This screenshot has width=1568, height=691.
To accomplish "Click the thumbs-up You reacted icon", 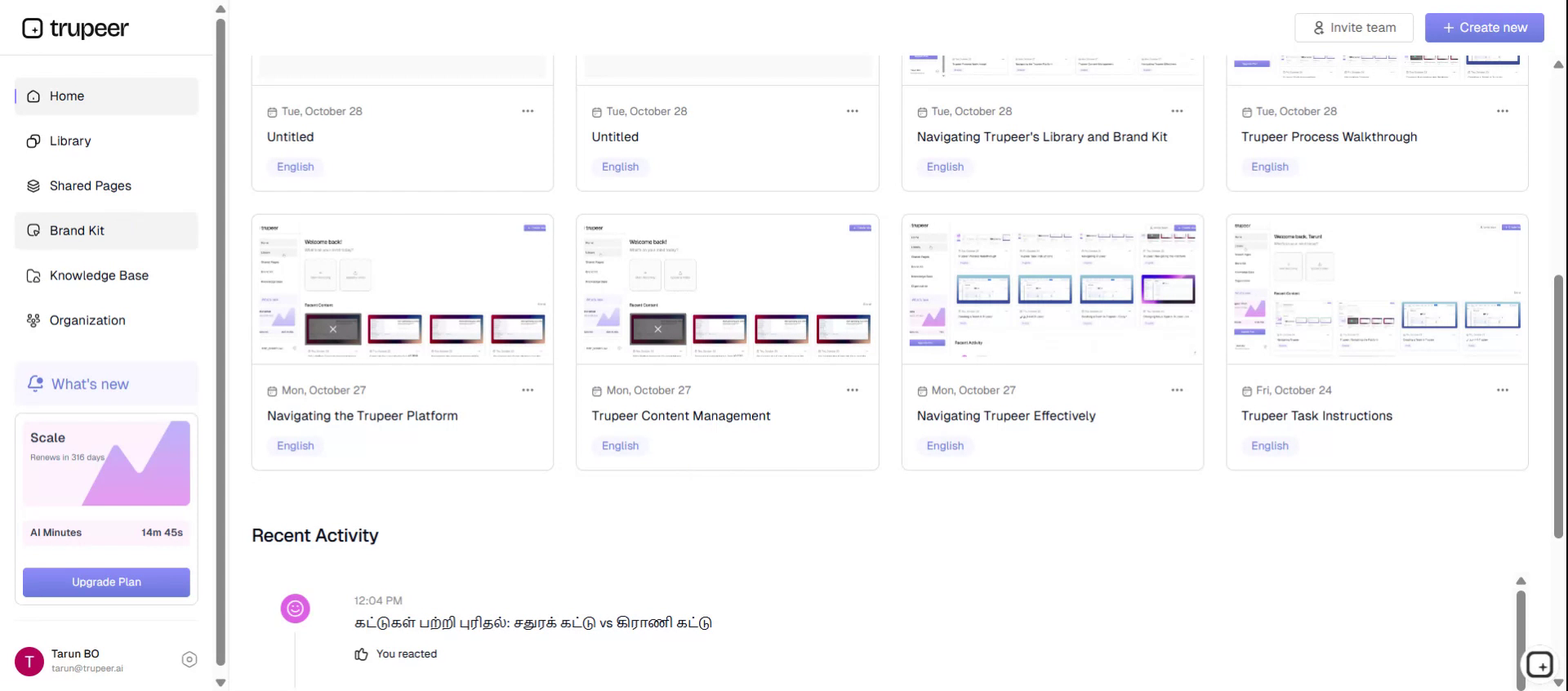I will (362, 654).
